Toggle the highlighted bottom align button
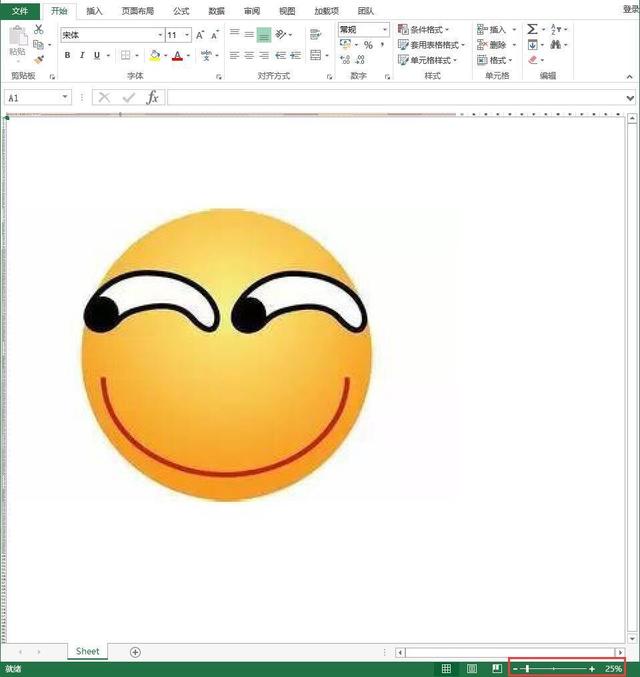The image size is (640, 677). (264, 35)
